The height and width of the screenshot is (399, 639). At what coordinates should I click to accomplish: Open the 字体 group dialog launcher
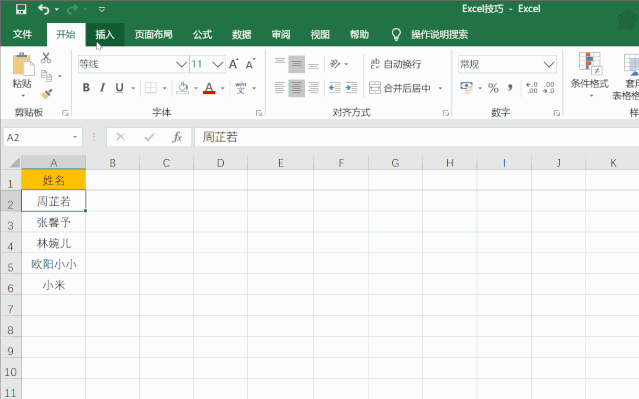point(259,113)
